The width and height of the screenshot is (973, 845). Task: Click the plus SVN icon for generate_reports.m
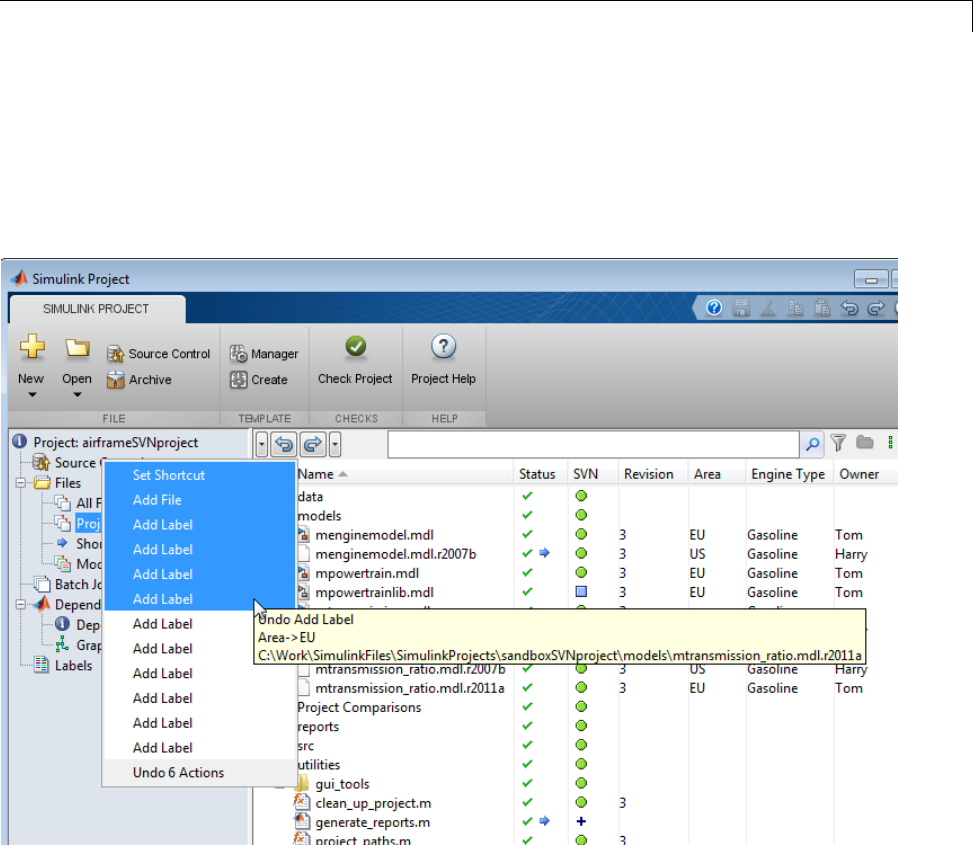coord(581,821)
